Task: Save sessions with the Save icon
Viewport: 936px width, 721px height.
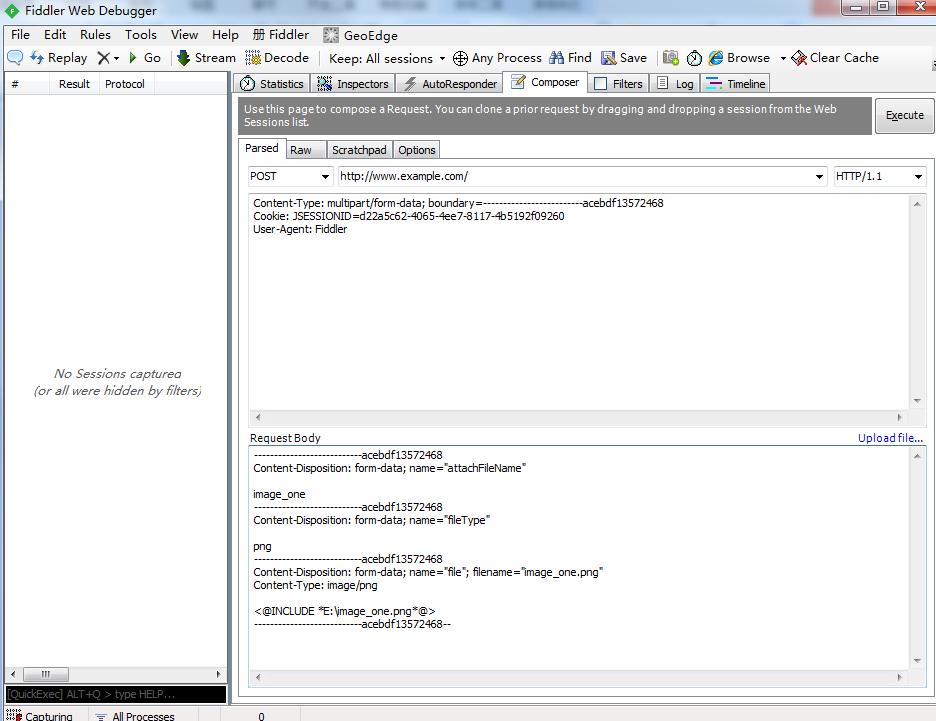Action: [624, 58]
